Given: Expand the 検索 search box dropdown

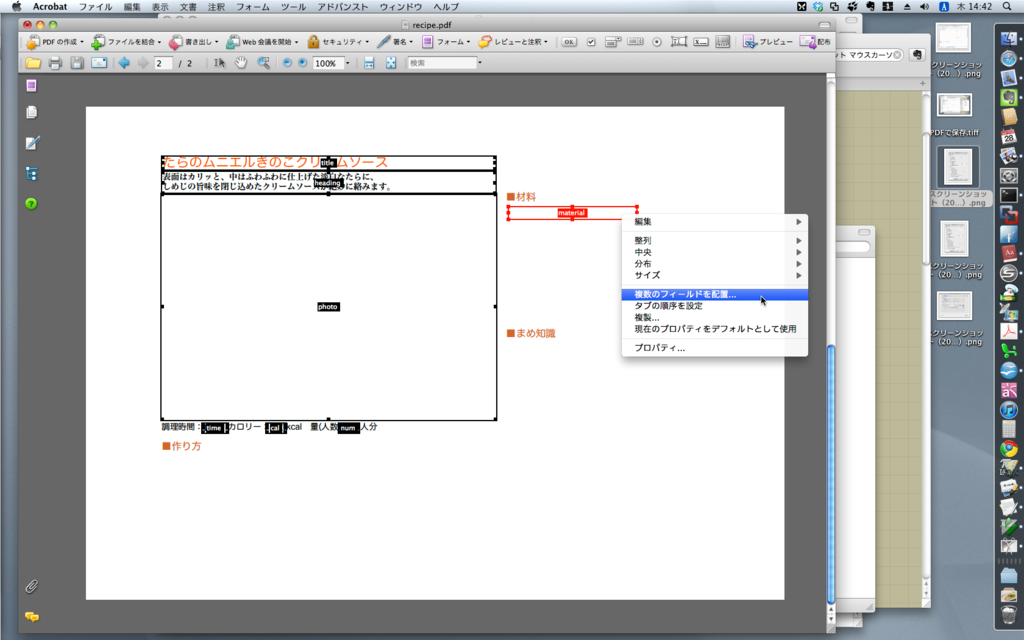Looking at the screenshot, I should coord(478,61).
